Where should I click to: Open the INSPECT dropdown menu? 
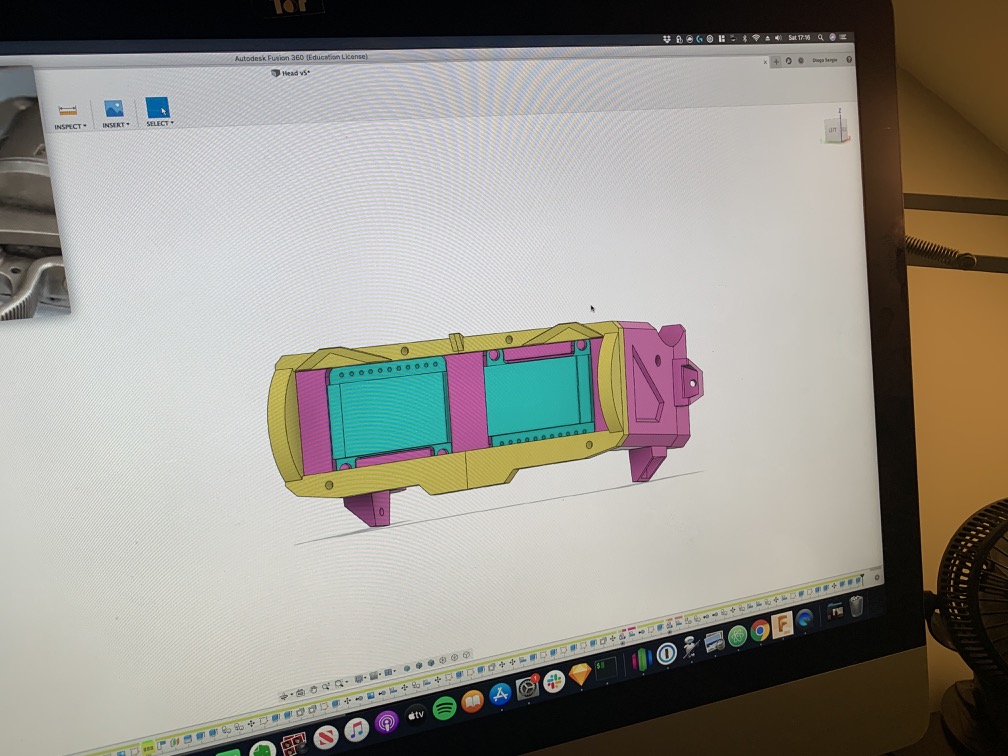pyautogui.click(x=70, y=127)
